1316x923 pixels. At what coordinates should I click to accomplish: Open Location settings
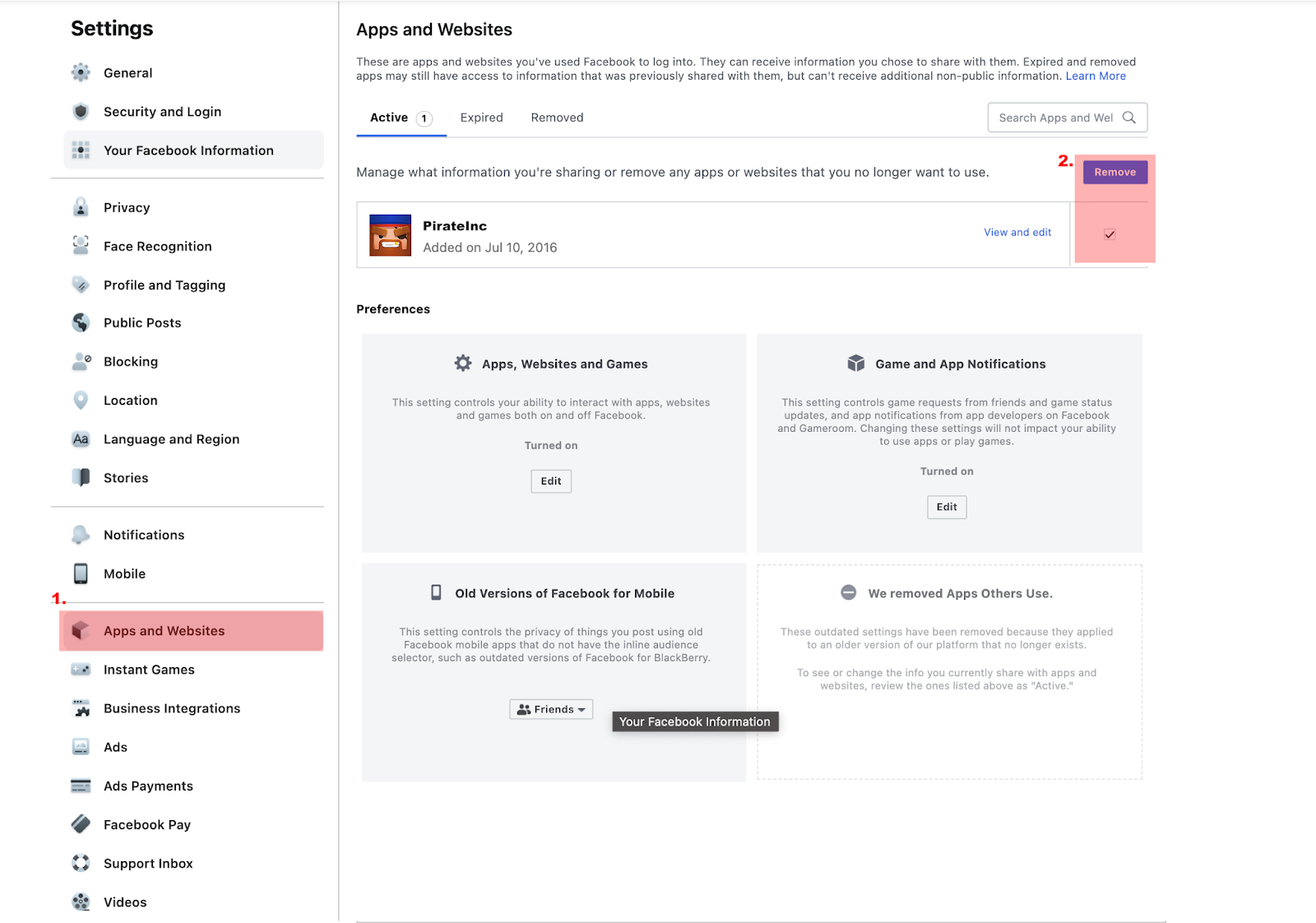tap(193, 400)
